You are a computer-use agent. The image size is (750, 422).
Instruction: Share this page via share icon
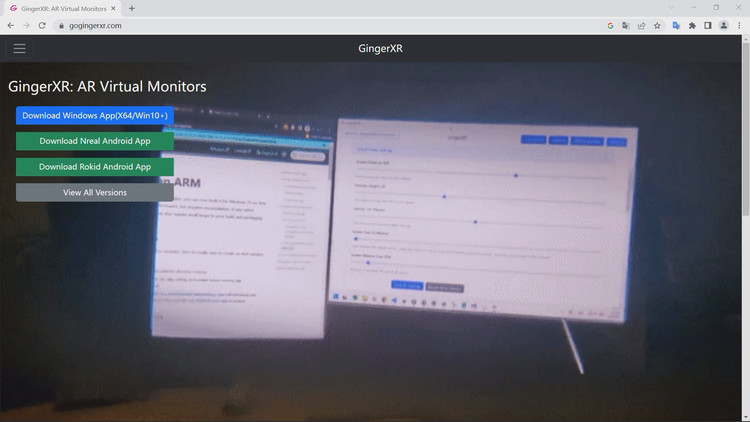coord(641,26)
